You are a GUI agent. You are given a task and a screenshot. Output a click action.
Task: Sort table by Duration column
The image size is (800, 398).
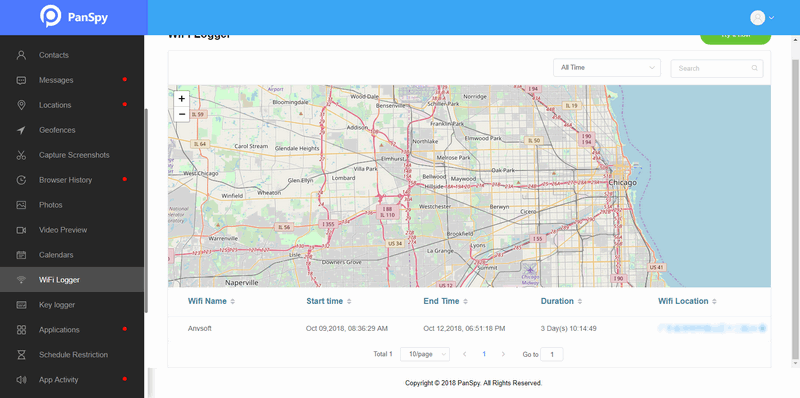(x=561, y=301)
